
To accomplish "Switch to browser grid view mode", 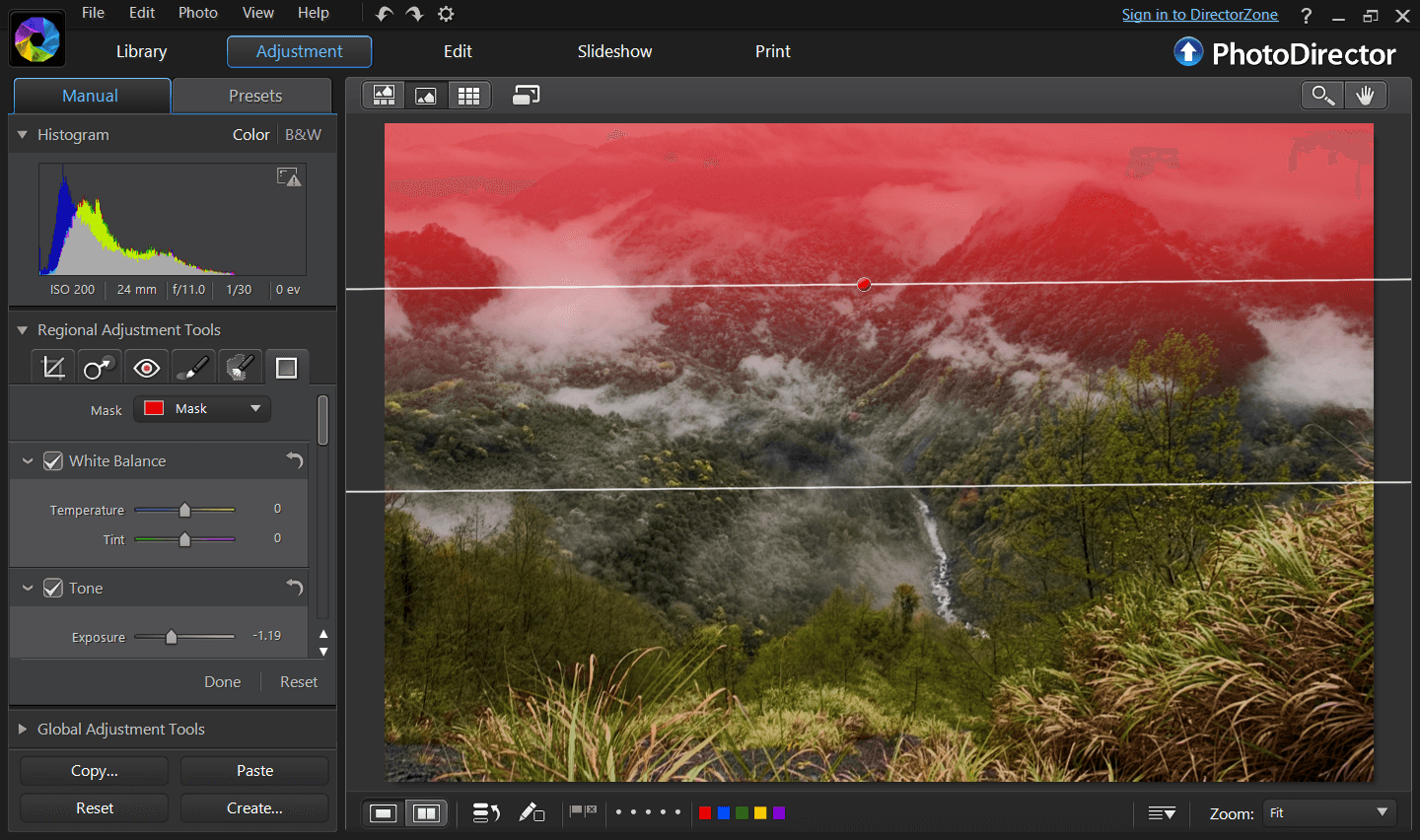I will 468,95.
